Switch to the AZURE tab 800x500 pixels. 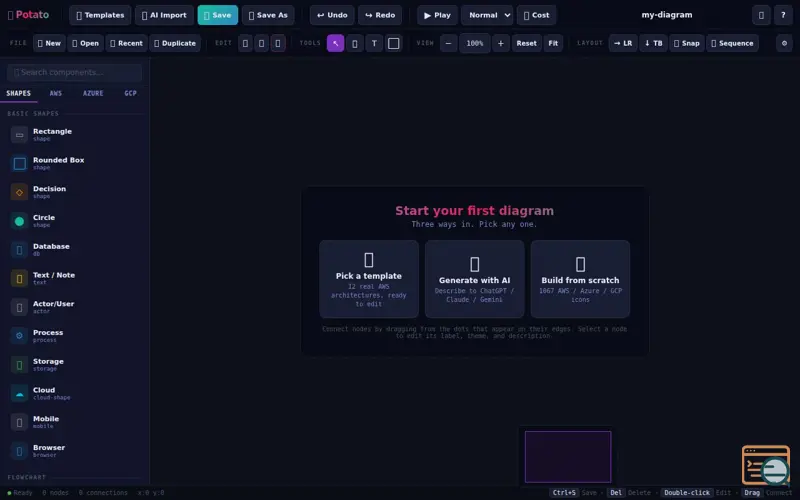click(x=93, y=93)
